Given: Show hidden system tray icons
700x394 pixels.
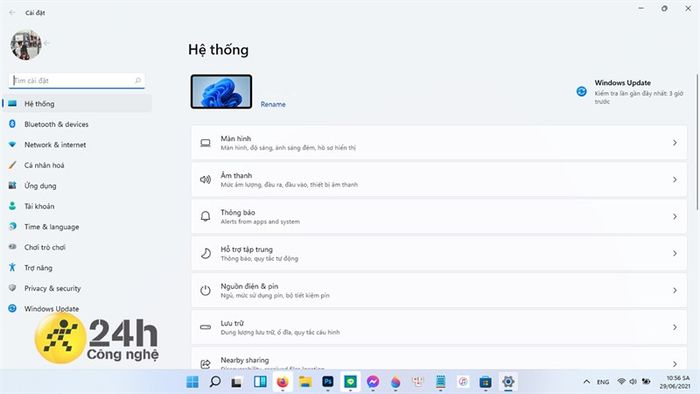Looking at the screenshot, I should [x=587, y=382].
